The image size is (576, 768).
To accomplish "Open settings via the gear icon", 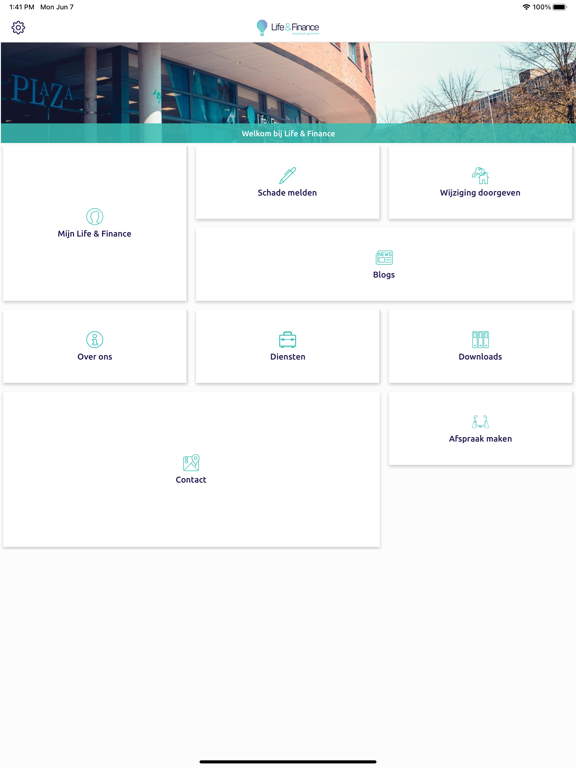I will [18, 27].
